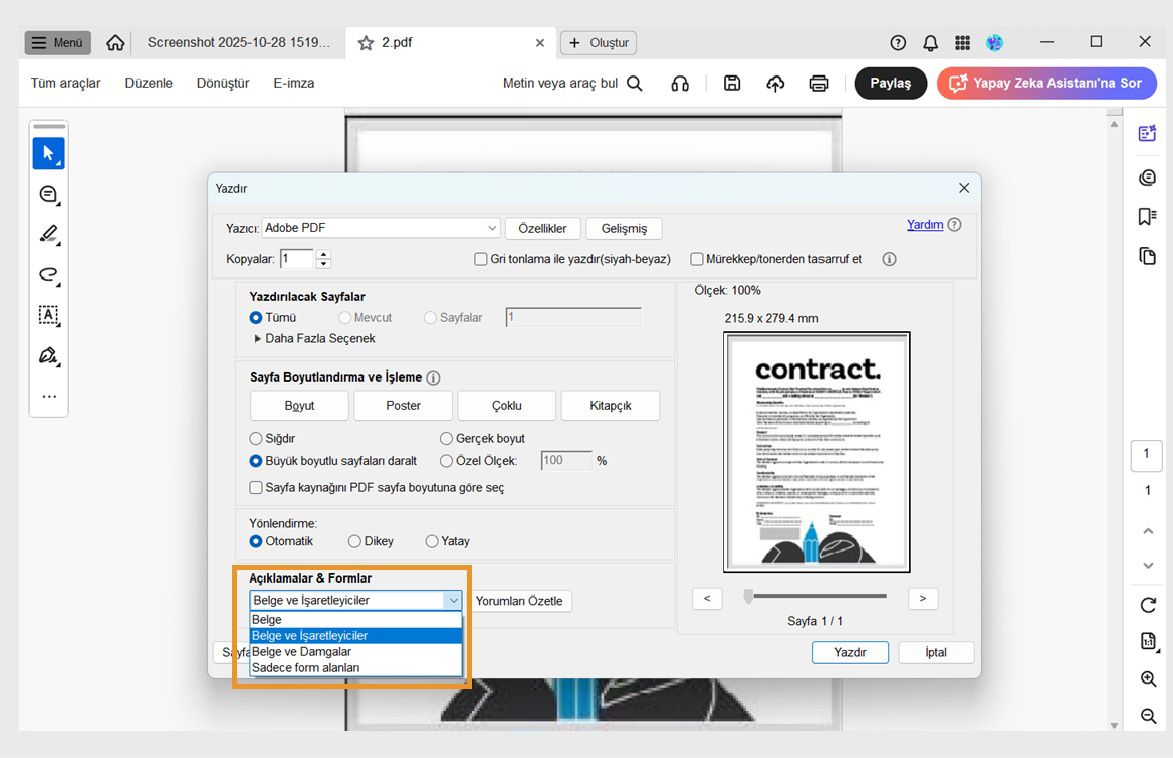Click the rotate page icon in right sidebar
Viewport: 1173px width, 758px height.
tap(1148, 605)
